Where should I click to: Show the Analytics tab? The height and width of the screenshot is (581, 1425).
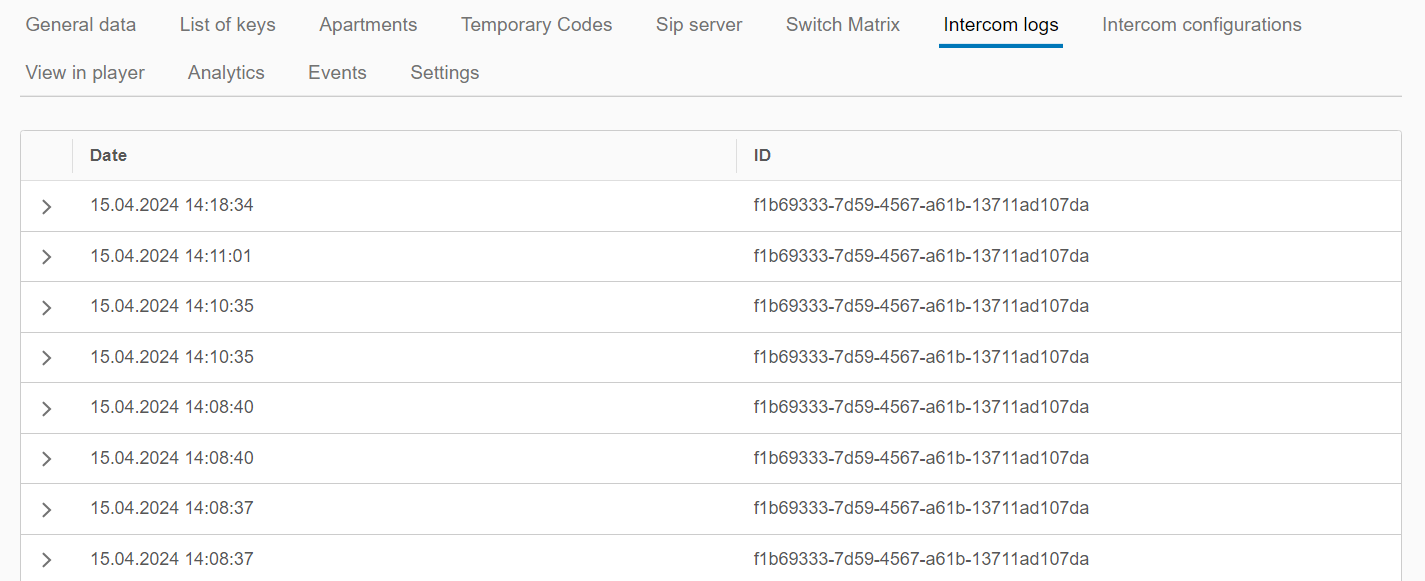pyautogui.click(x=226, y=73)
